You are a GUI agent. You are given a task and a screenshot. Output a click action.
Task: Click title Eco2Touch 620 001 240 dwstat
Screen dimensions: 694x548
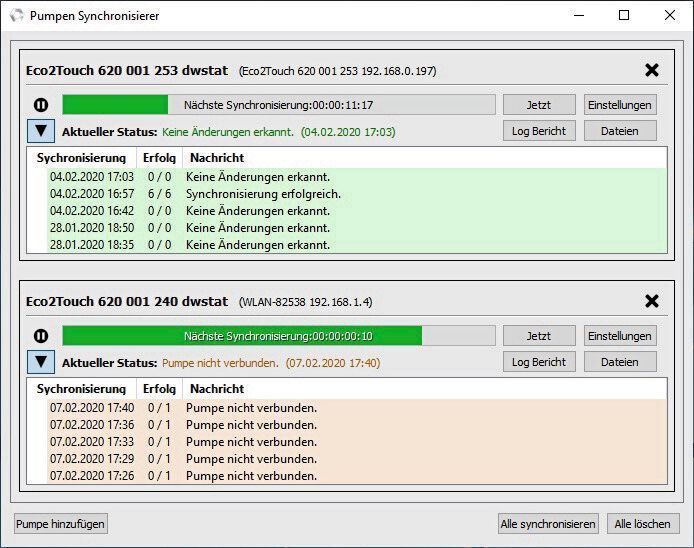click(127, 302)
